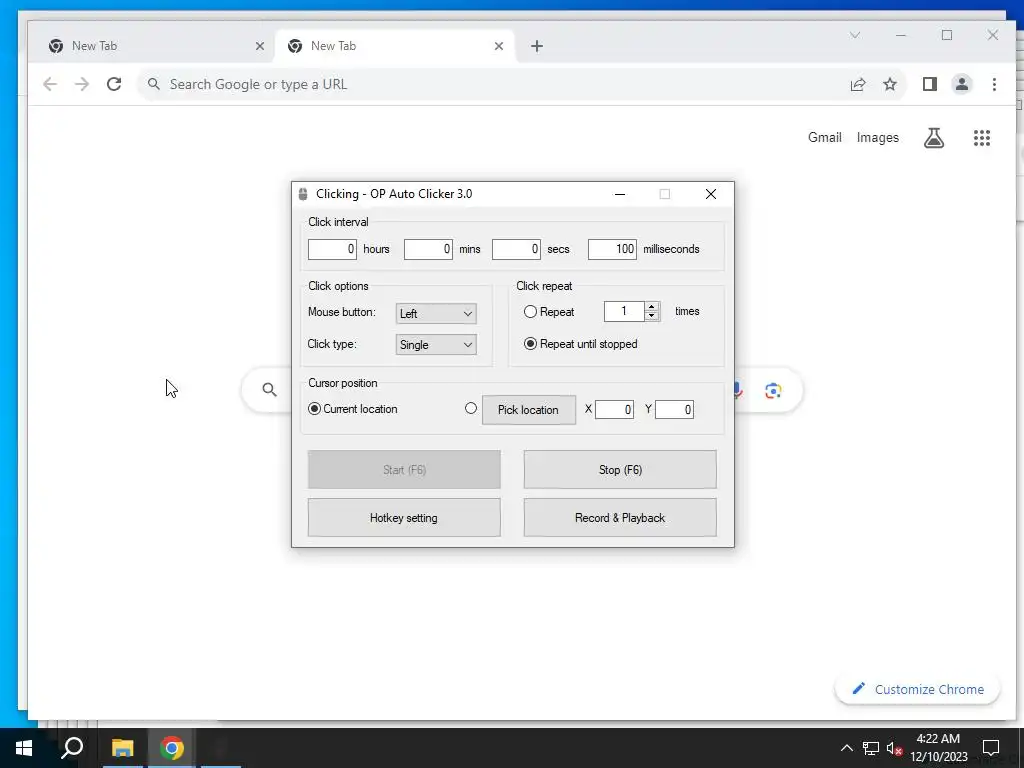Open File Explorer from the taskbar
Viewport: 1024px width, 768px height.
[122, 748]
